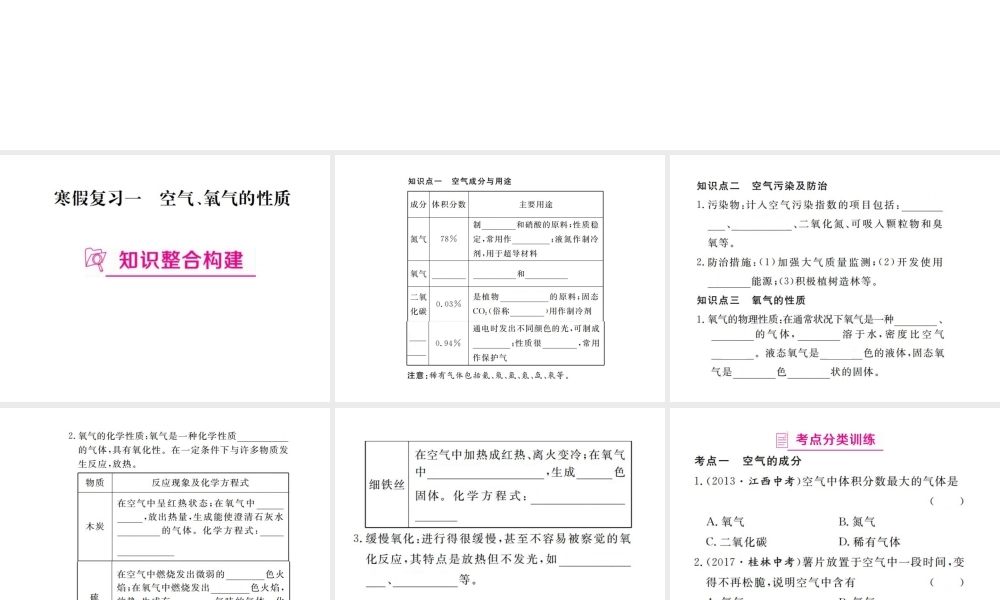Click the line starting 3.缓慢氧化
The image size is (1000, 600).
click(x=492, y=539)
